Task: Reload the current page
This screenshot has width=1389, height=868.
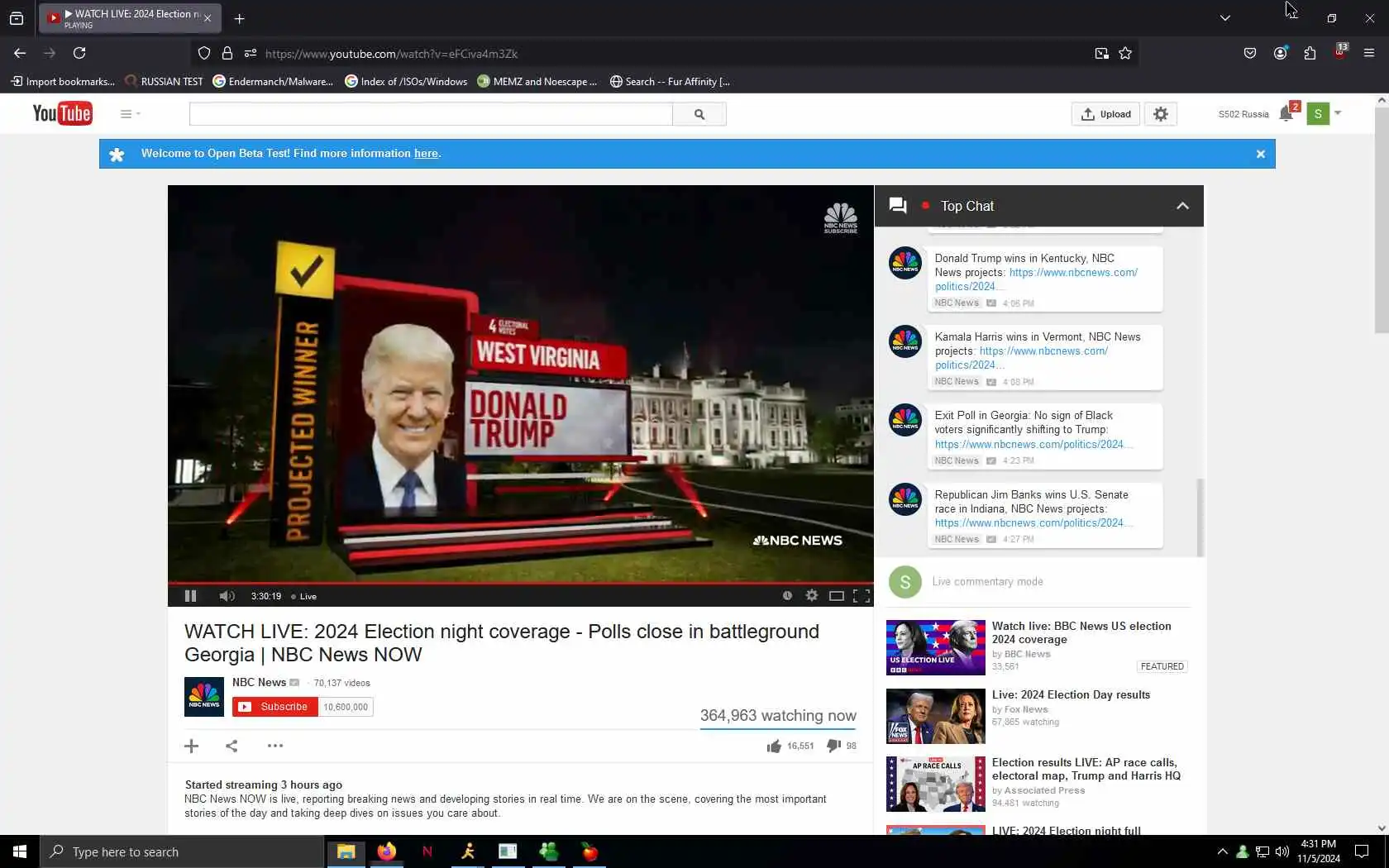Action: (79, 53)
